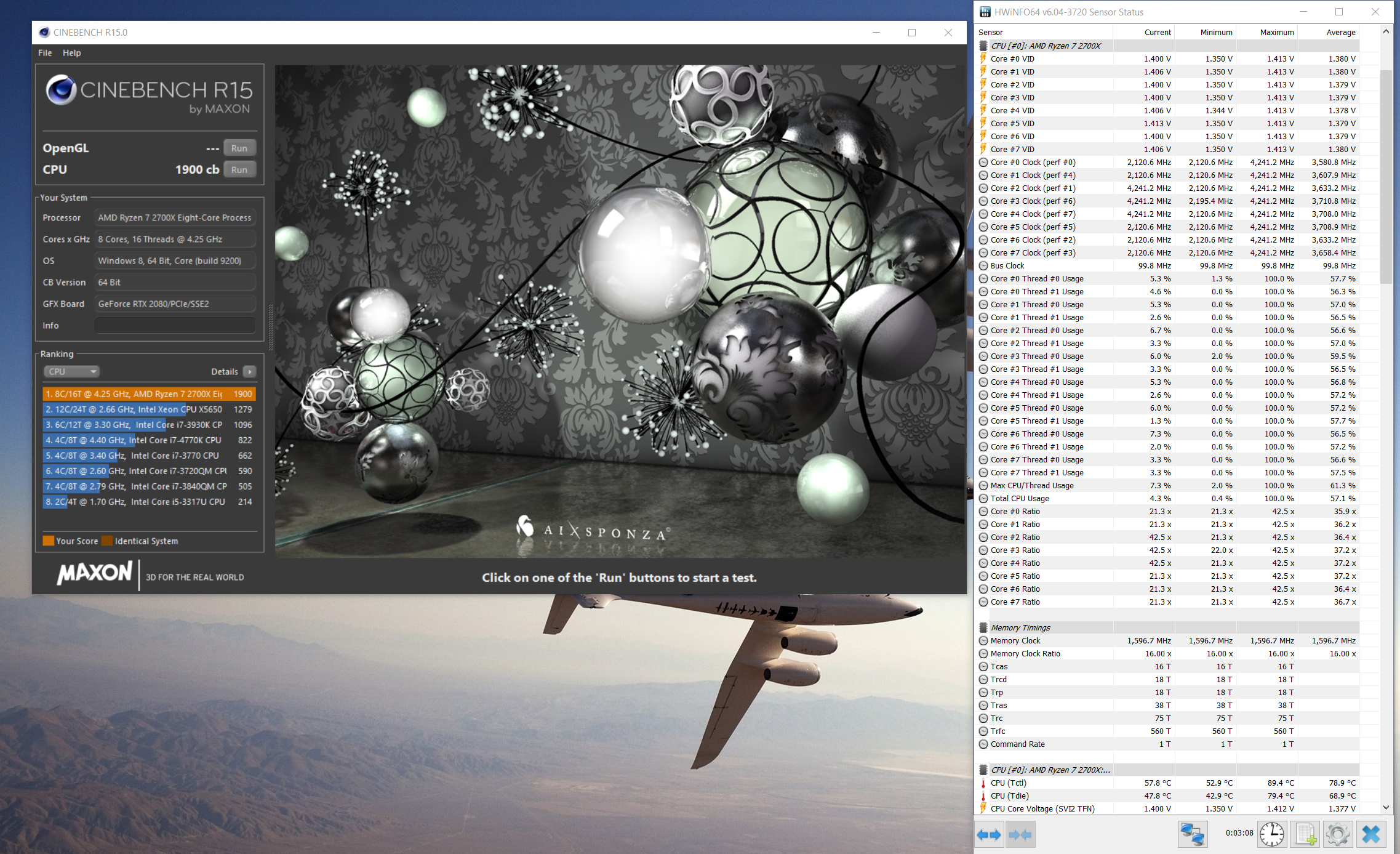The height and width of the screenshot is (854, 1400).
Task: Click the HWiNFO expand columns arrows button
Action: (x=989, y=835)
